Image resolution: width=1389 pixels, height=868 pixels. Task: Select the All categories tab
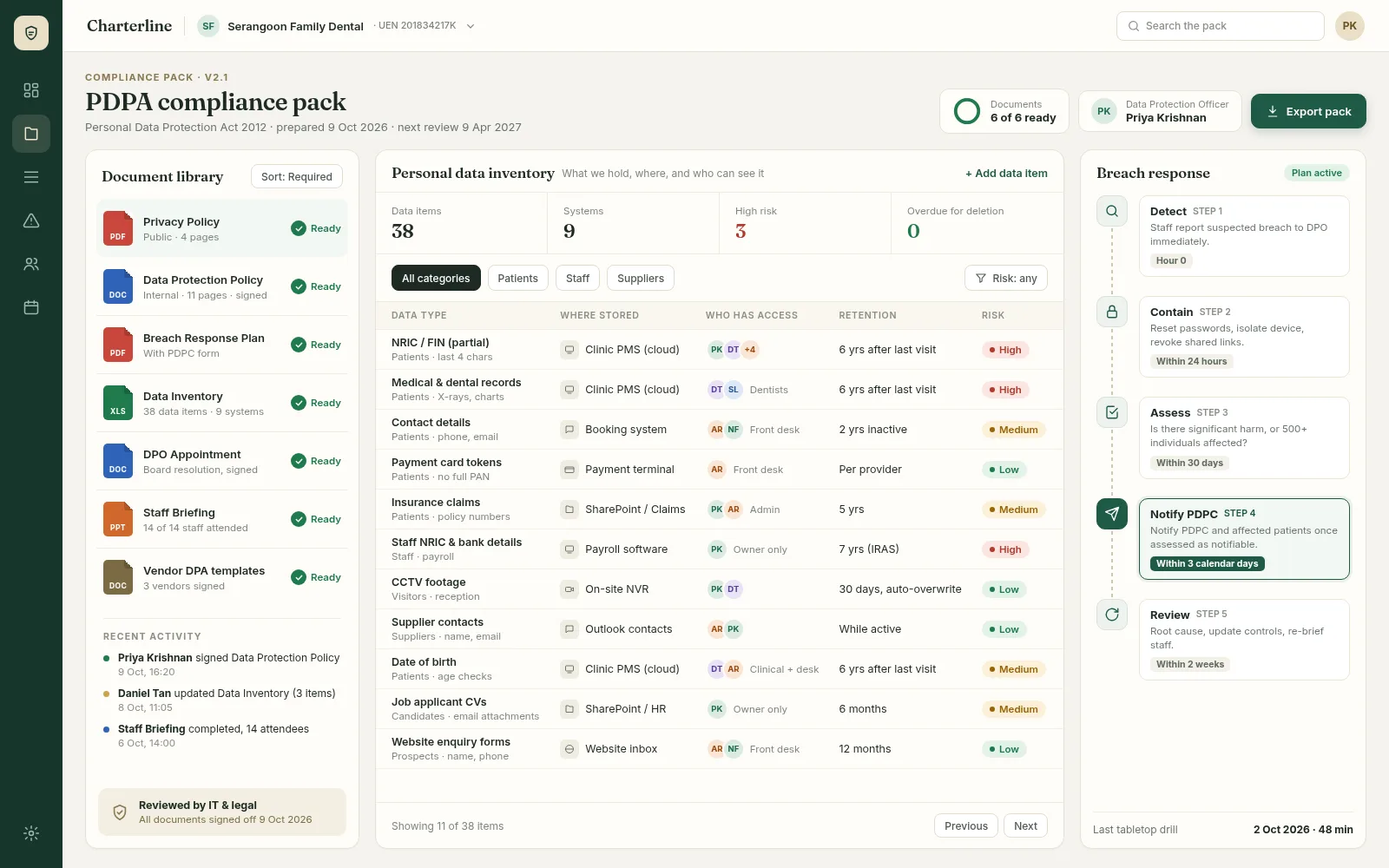pos(436,278)
